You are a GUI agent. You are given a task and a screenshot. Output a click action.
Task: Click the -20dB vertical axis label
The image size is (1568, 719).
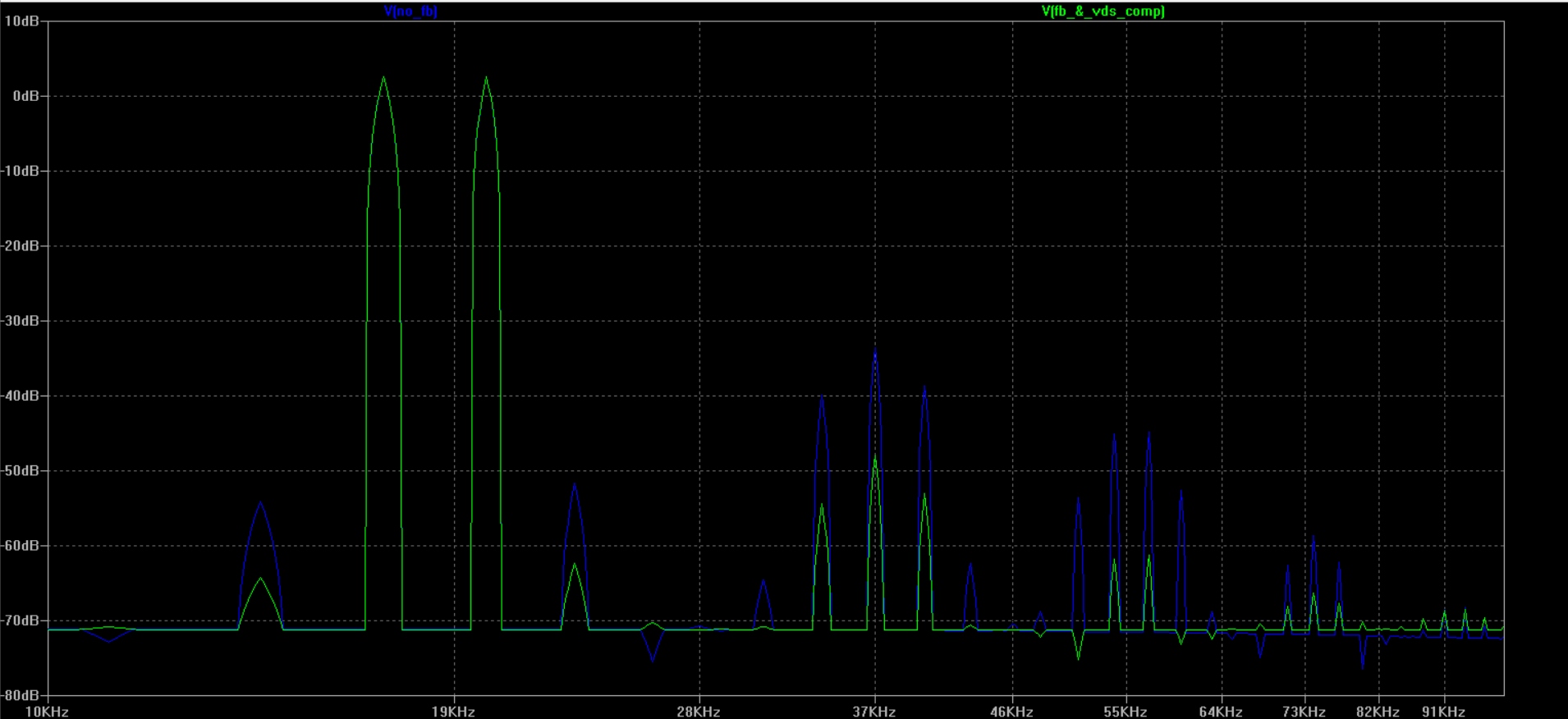click(x=20, y=246)
